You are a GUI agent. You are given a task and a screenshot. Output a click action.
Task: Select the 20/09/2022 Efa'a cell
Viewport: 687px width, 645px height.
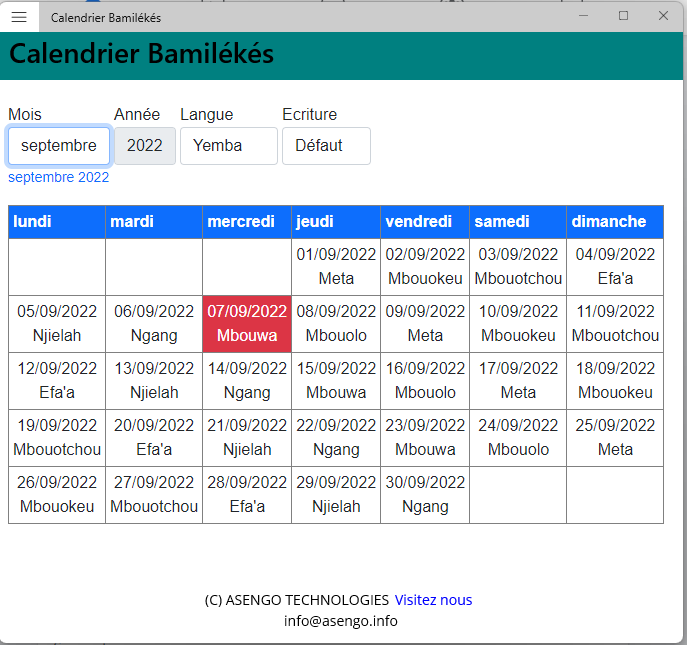pyautogui.click(x=154, y=438)
